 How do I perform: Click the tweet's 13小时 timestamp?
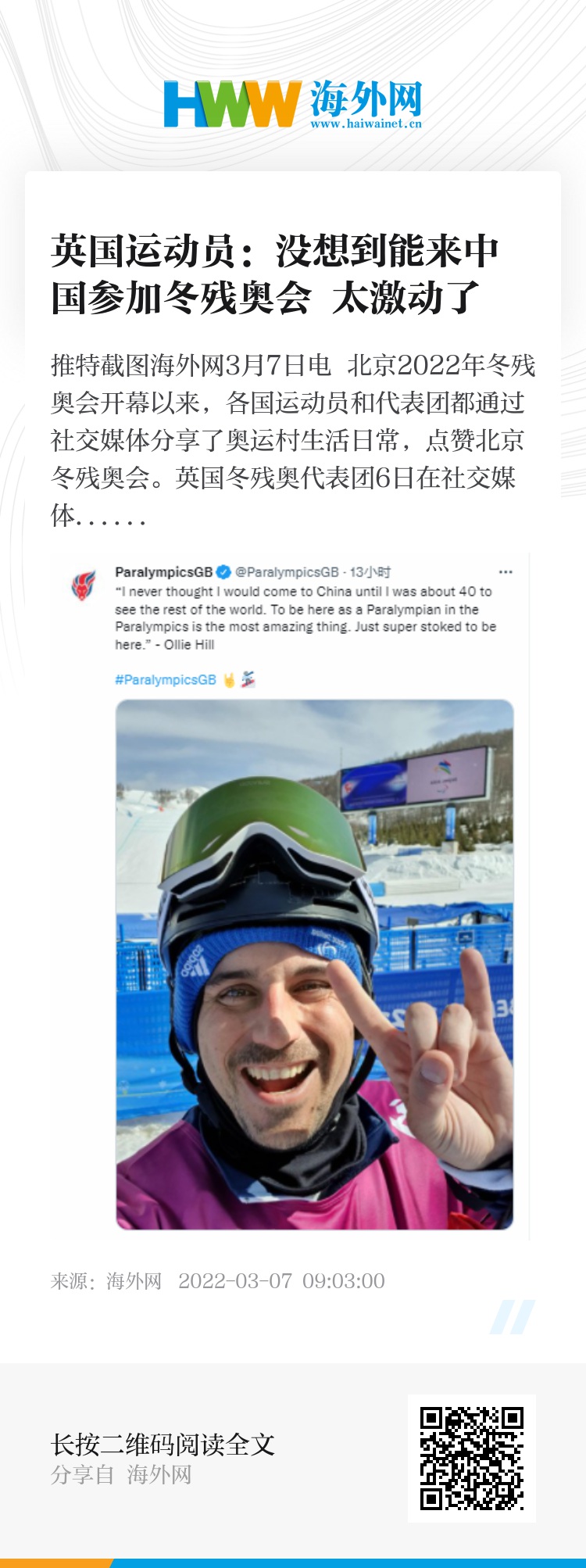pyautogui.click(x=370, y=572)
